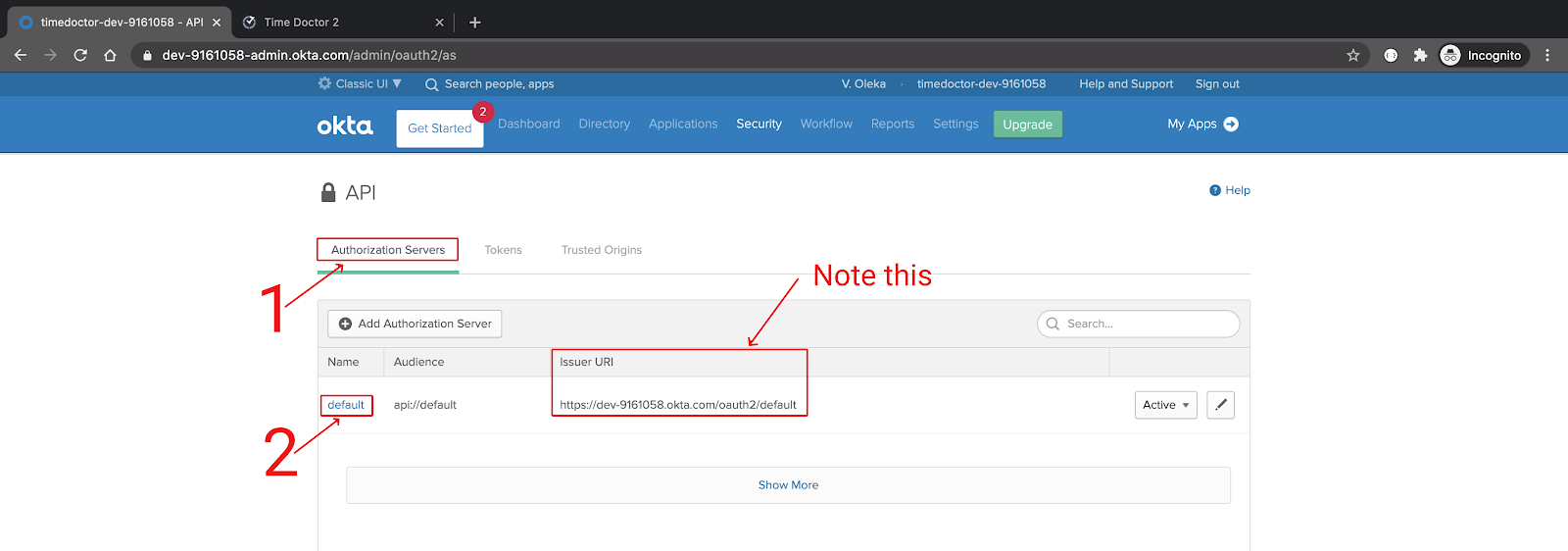Click the edit pencil icon for default server
Image resolution: width=1568 pixels, height=551 pixels.
(1221, 405)
